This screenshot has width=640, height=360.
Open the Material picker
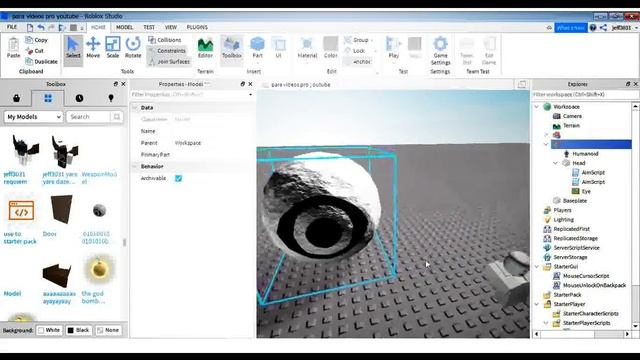pyautogui.click(x=307, y=48)
